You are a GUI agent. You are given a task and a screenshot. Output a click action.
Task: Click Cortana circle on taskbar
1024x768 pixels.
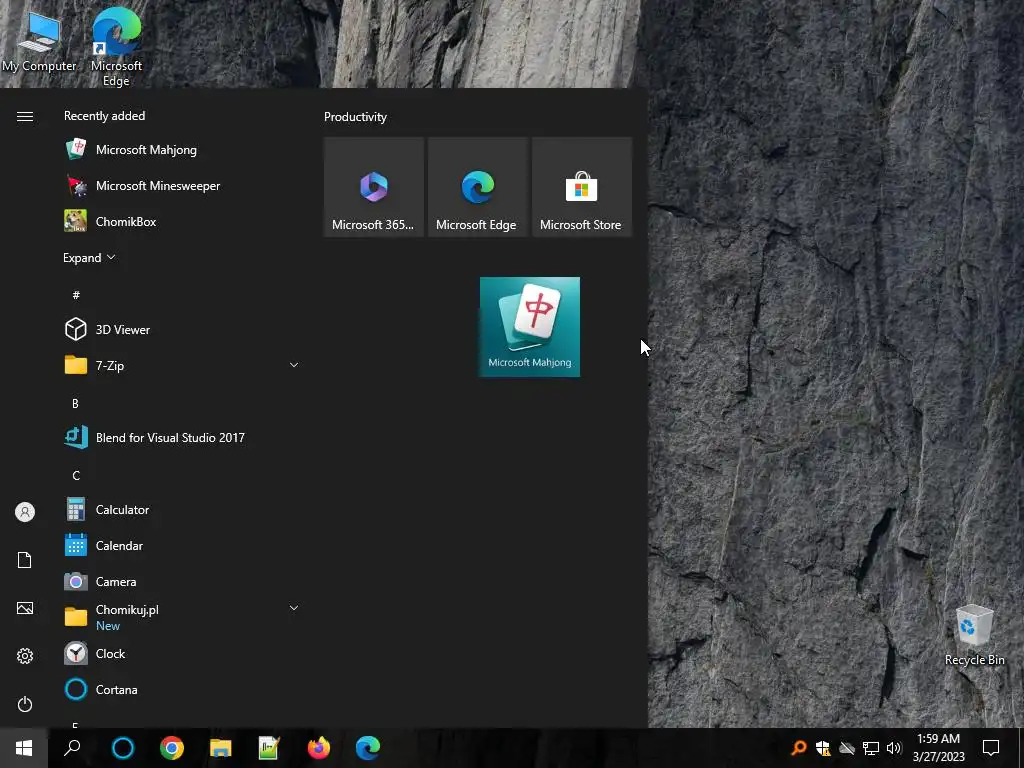(x=123, y=748)
